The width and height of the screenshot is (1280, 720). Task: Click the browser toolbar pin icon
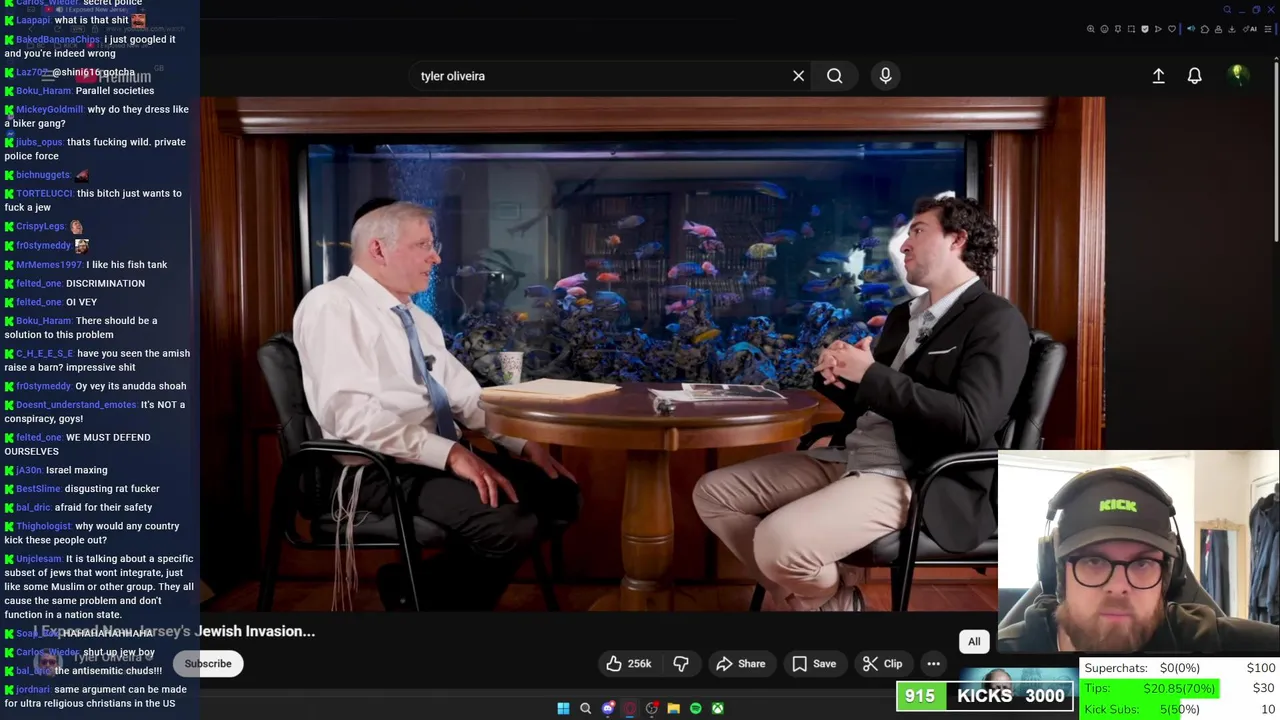click(x=1118, y=29)
